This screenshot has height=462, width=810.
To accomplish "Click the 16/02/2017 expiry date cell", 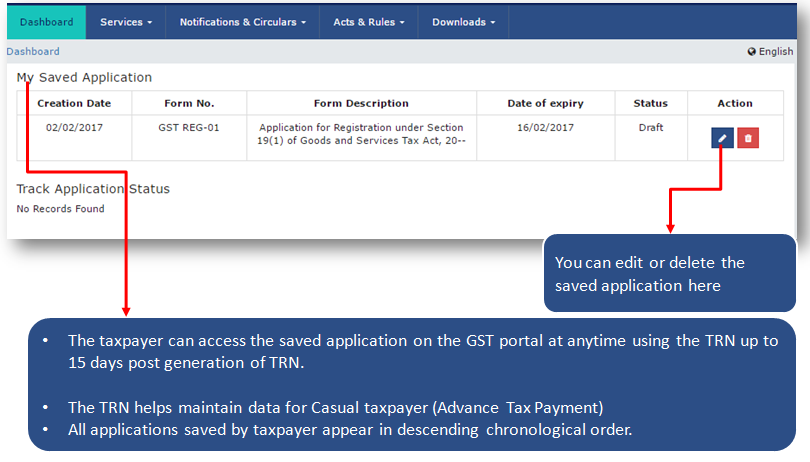I will 545,128.
